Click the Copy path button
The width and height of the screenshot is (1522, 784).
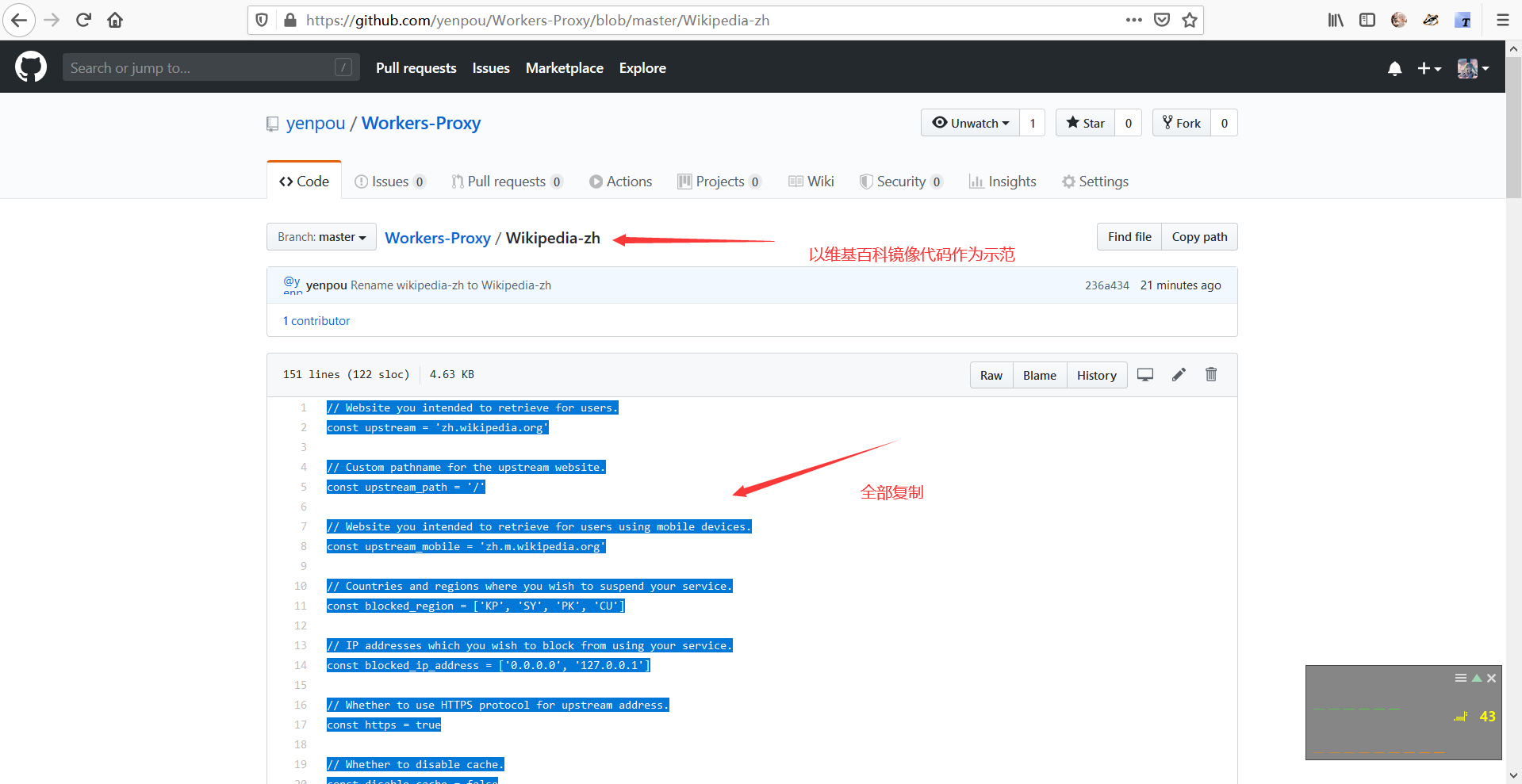(1199, 237)
